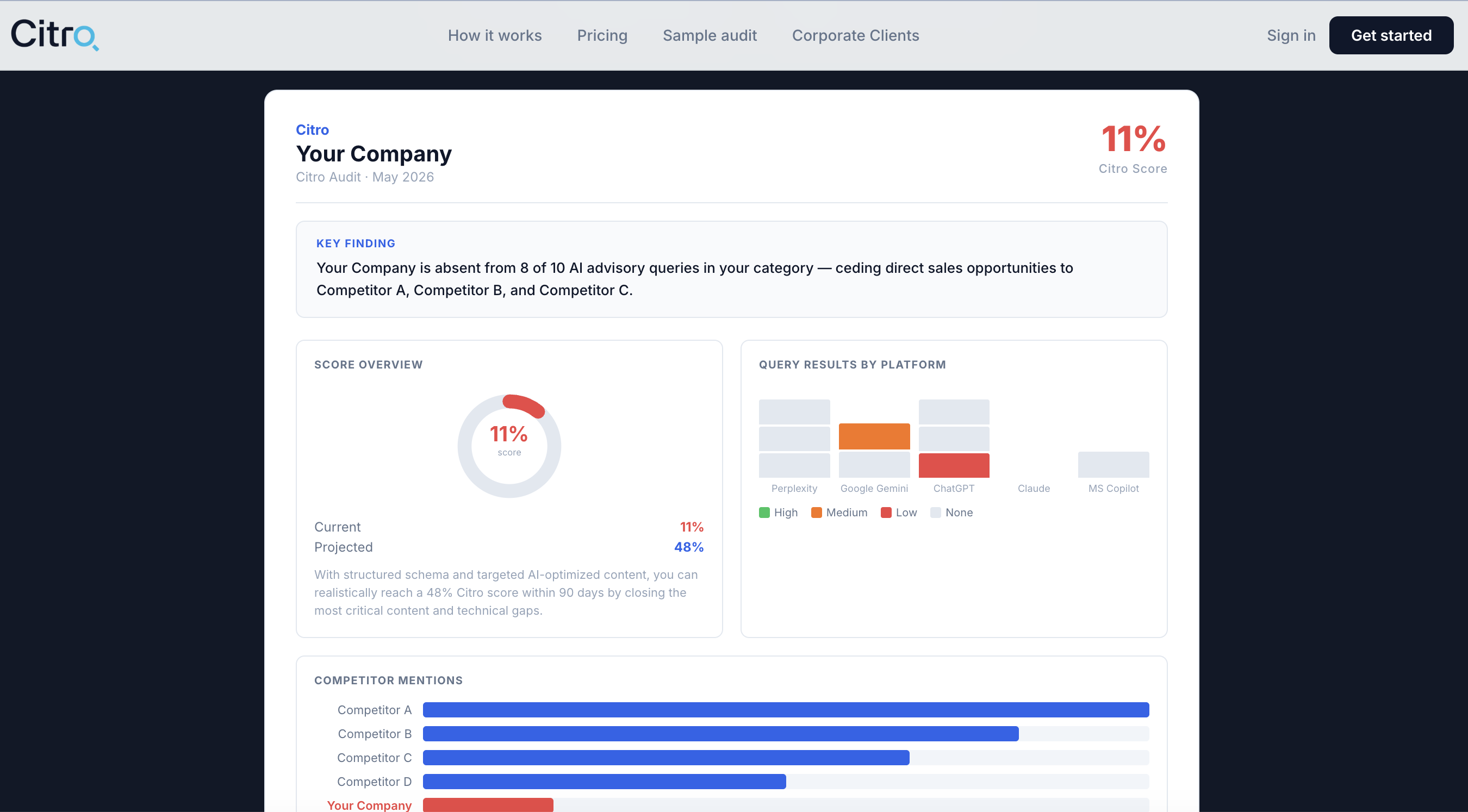Click the red Your Company row label

click(369, 805)
